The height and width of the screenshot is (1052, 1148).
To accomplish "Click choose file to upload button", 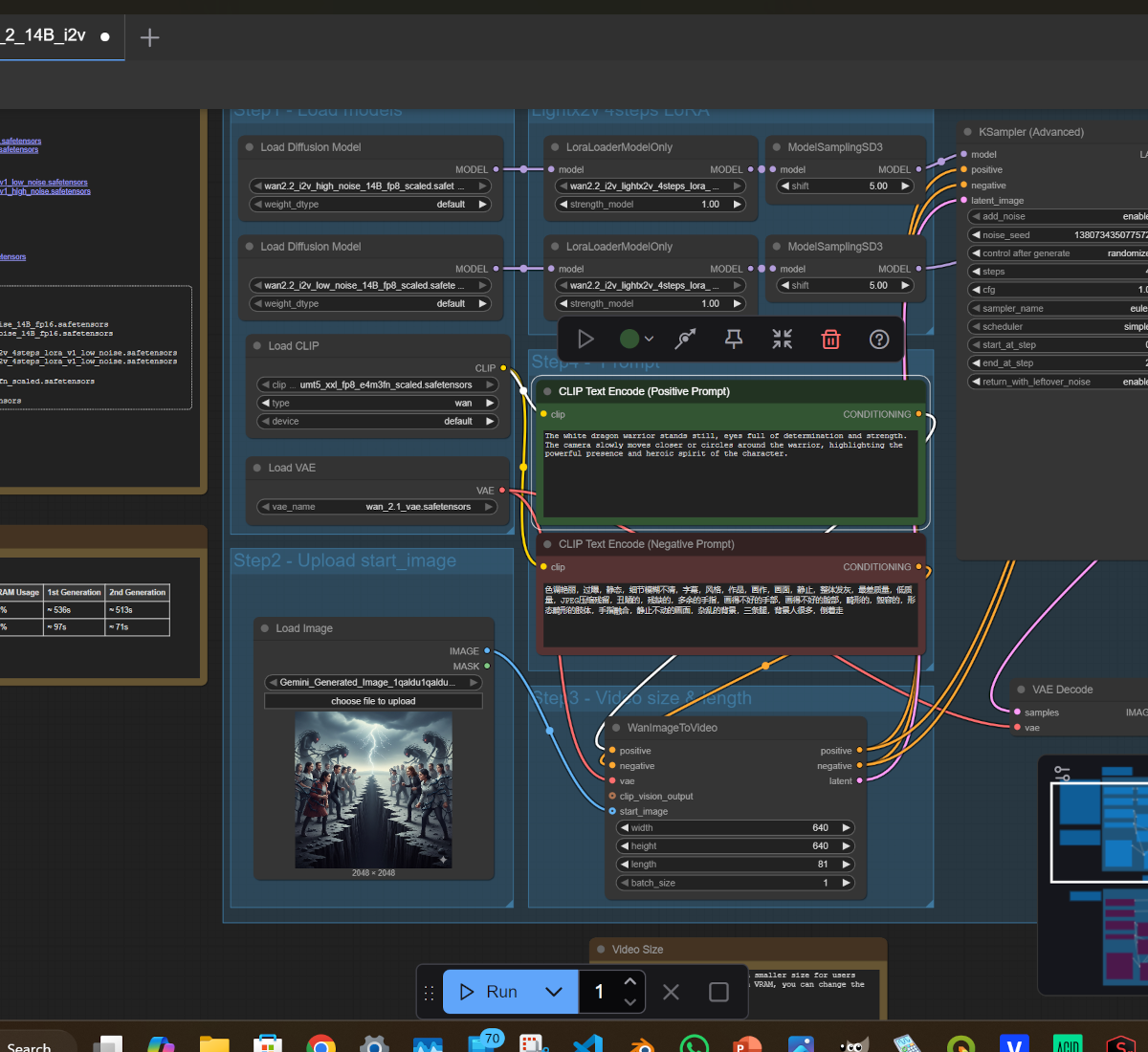I will tap(373, 701).
